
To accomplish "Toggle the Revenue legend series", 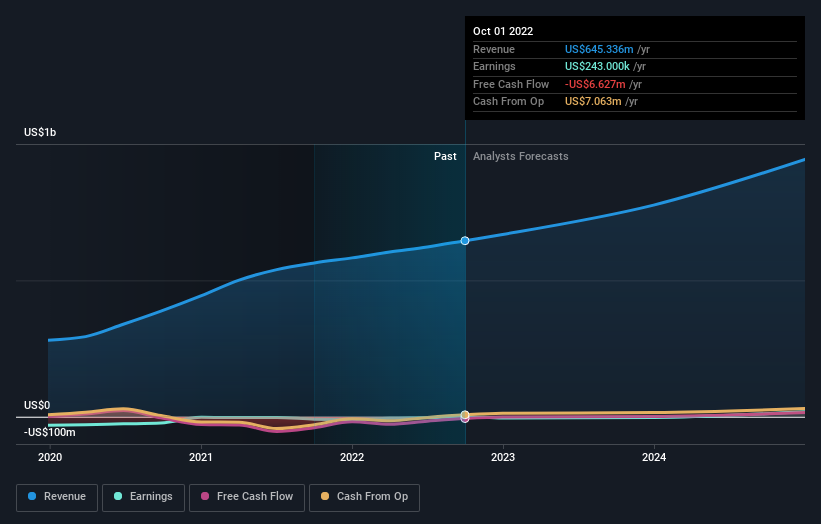I will coord(57,497).
